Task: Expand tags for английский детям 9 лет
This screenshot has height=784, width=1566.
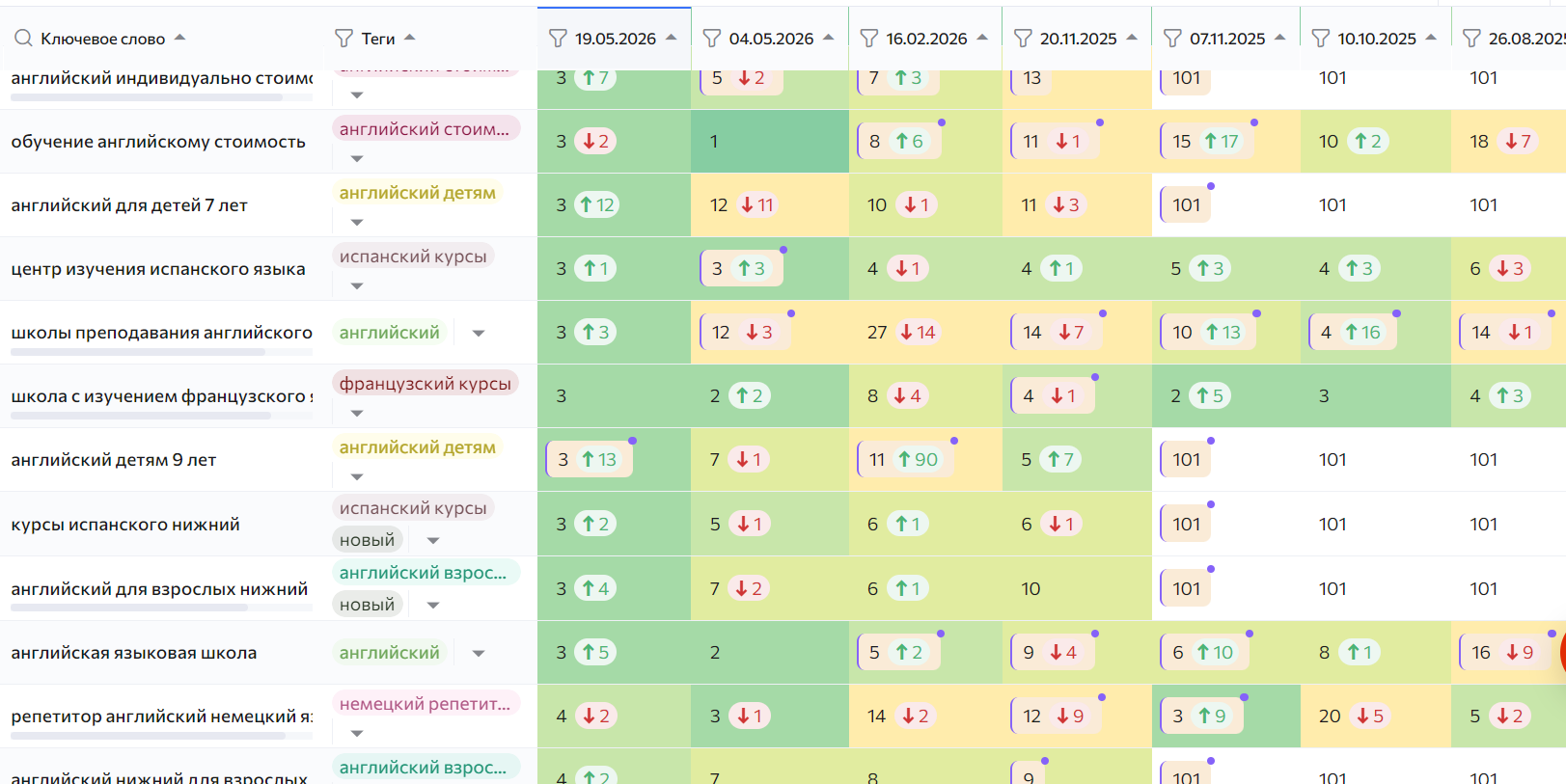Action: pyautogui.click(x=357, y=476)
